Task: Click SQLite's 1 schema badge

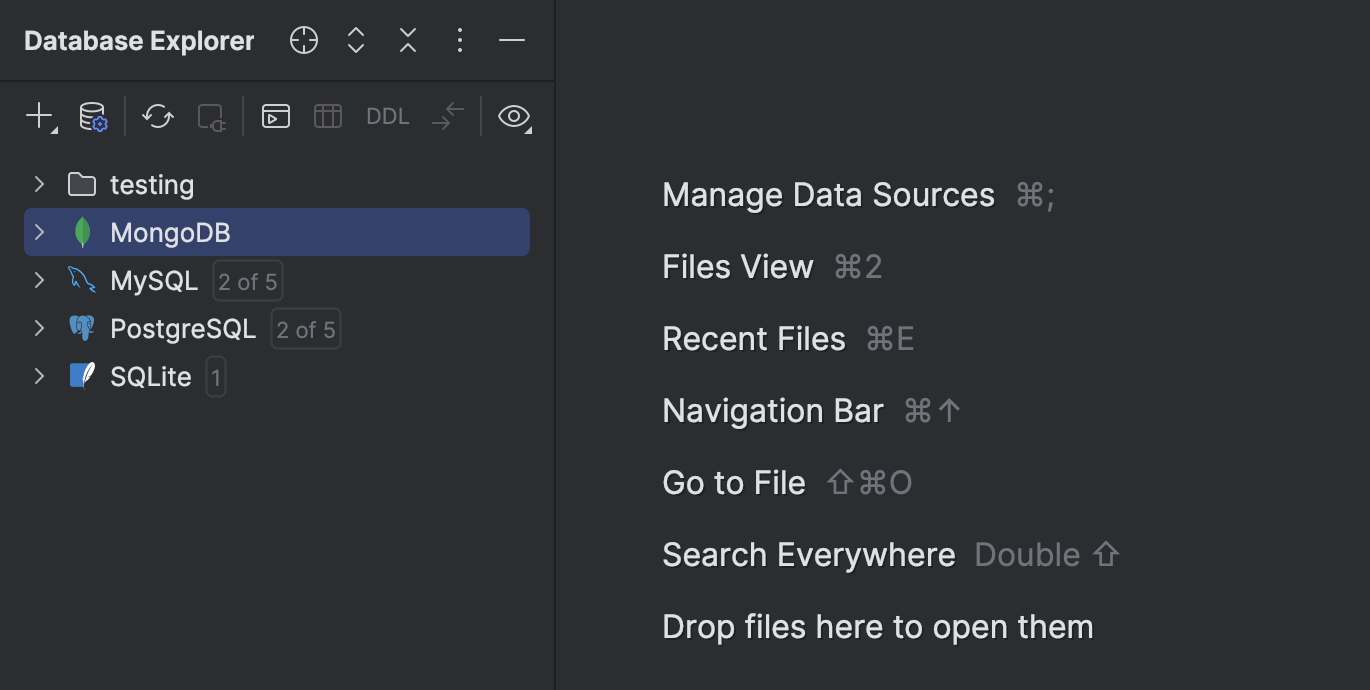Action: (216, 378)
